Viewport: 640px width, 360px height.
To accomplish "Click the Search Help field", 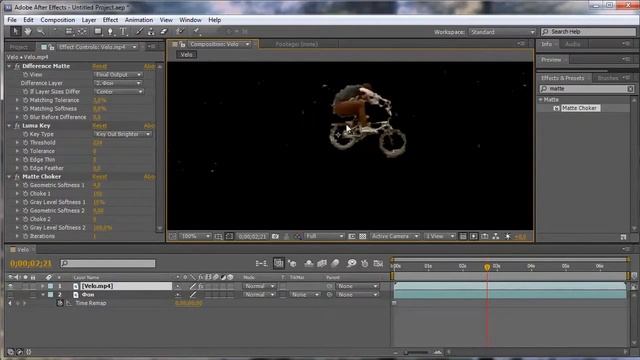I will [588, 32].
